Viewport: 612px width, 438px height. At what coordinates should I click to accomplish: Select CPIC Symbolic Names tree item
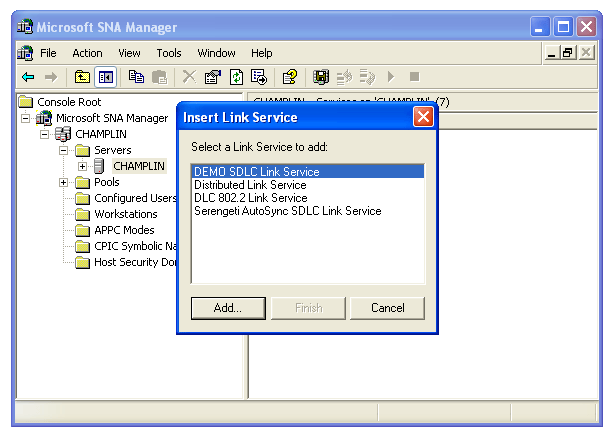135,246
